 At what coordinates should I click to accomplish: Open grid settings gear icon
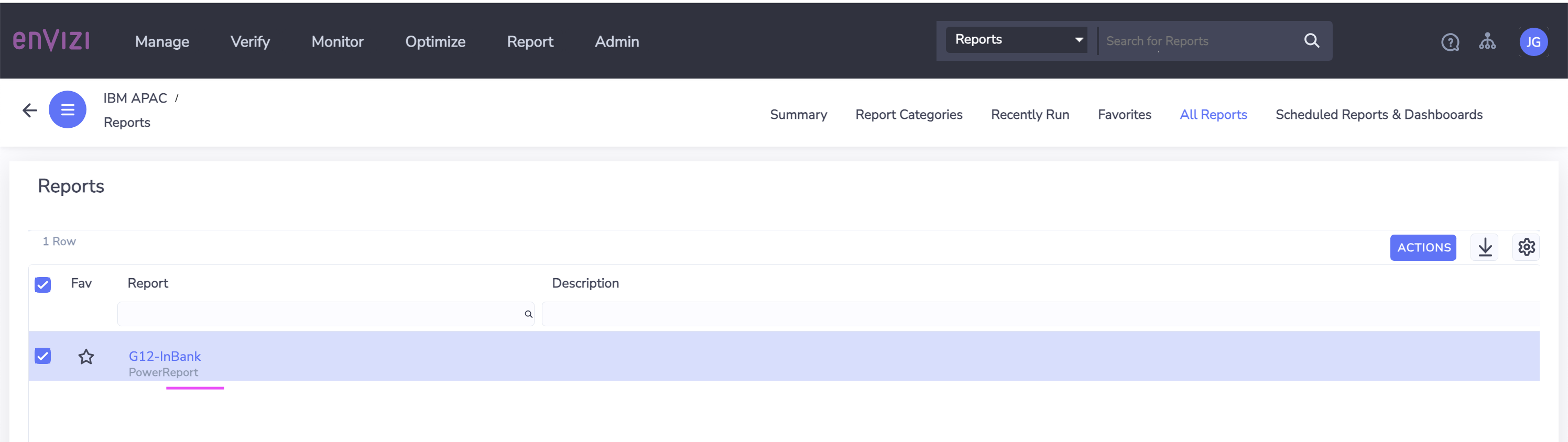[x=1526, y=248]
